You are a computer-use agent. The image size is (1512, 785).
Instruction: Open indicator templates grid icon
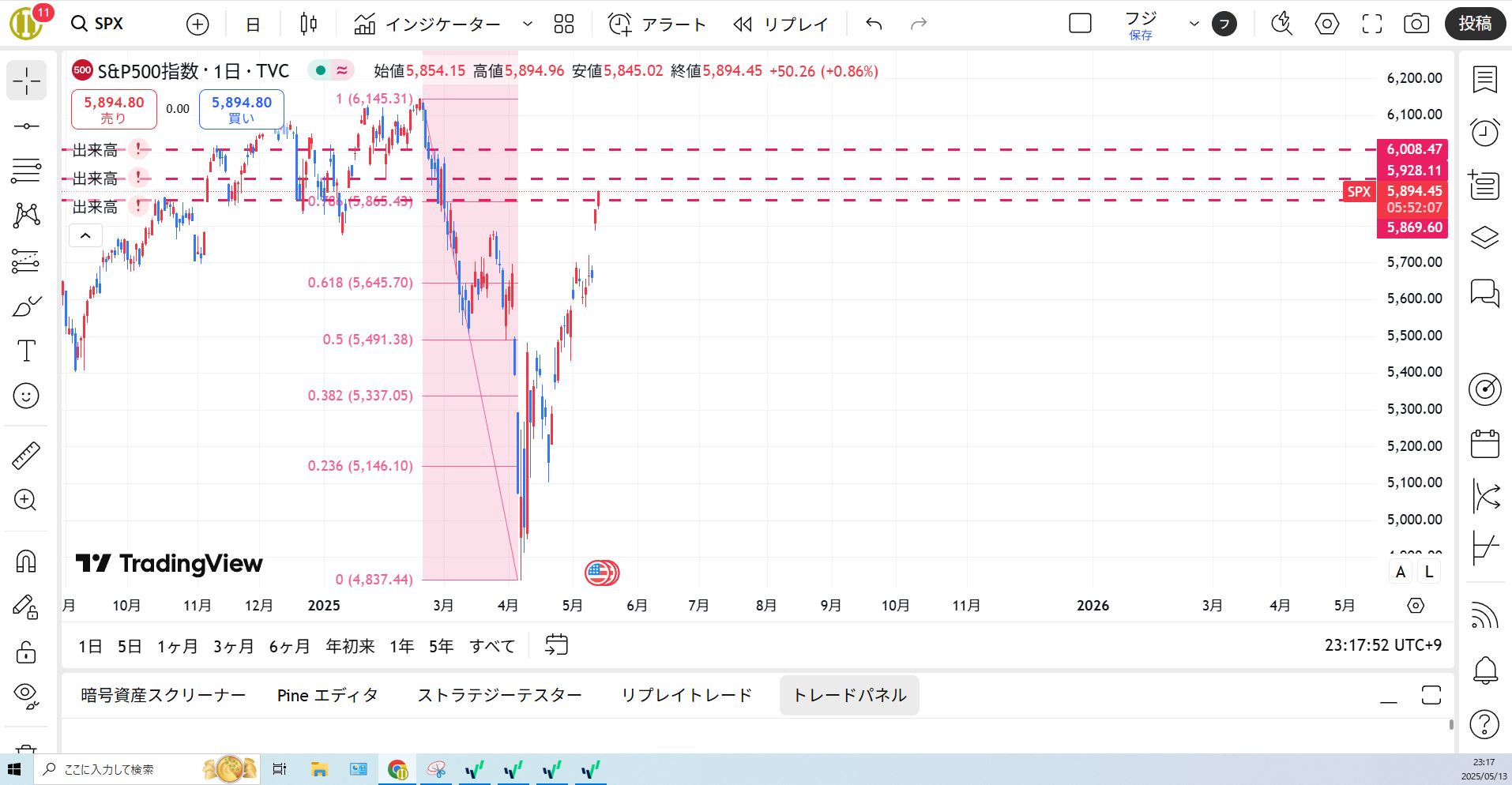coord(564,24)
